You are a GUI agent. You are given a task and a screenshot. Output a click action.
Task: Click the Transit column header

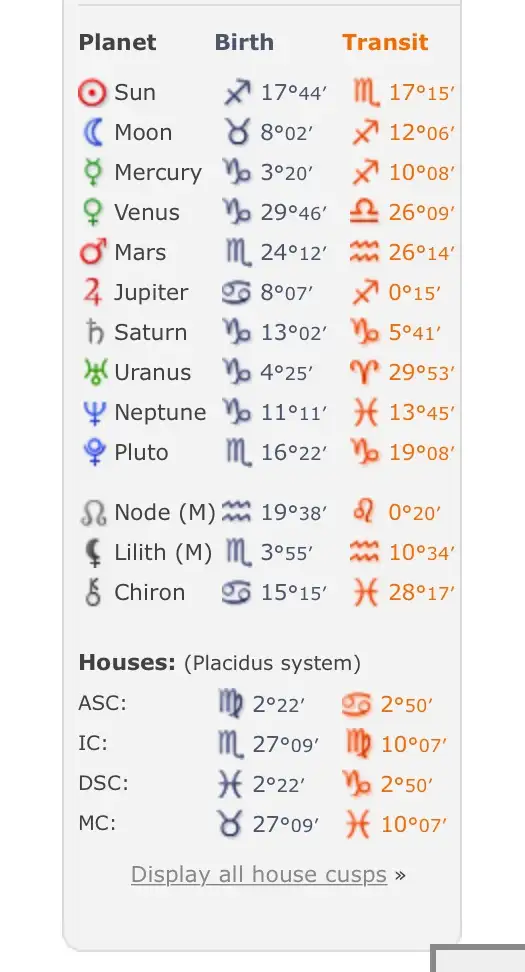click(x=385, y=42)
